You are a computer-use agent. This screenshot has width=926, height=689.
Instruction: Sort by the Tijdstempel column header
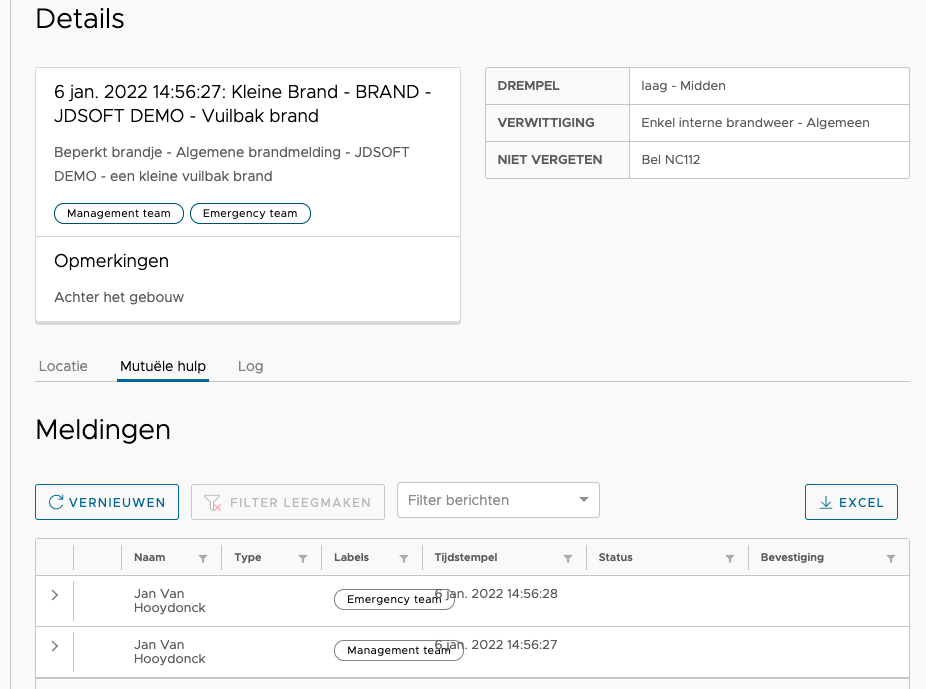(x=466, y=557)
